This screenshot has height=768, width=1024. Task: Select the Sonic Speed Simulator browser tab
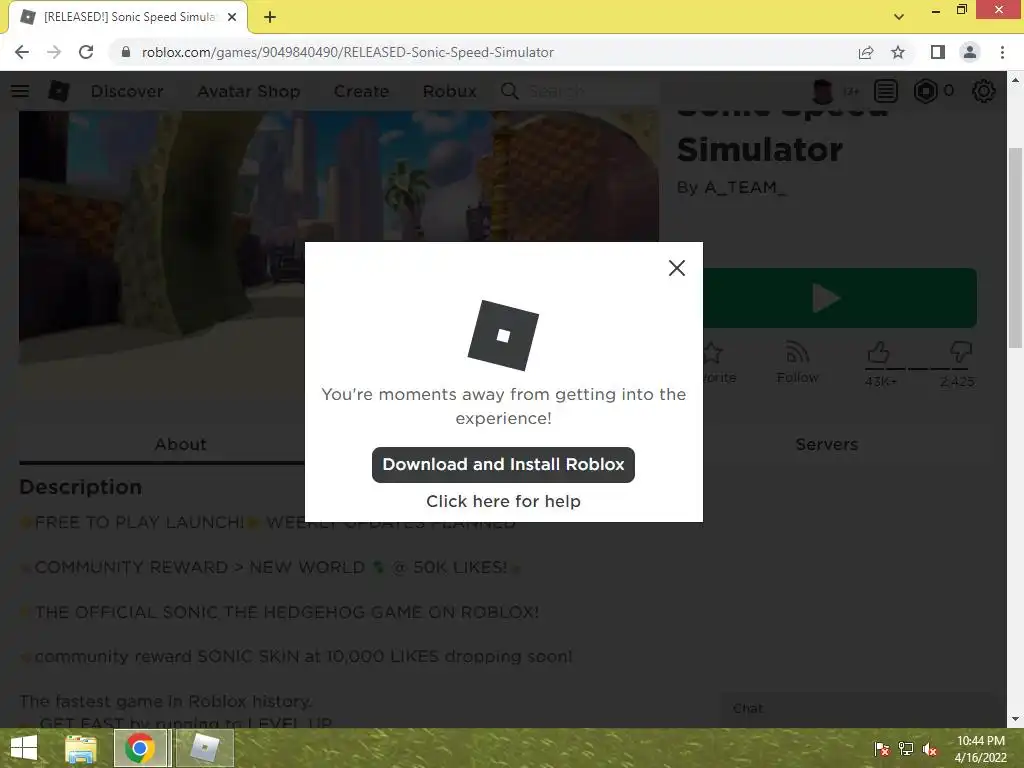[128, 17]
